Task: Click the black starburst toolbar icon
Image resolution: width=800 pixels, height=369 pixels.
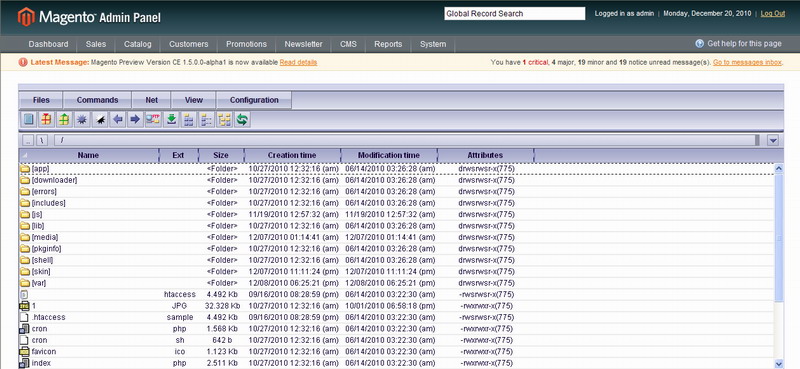Action: [x=100, y=119]
